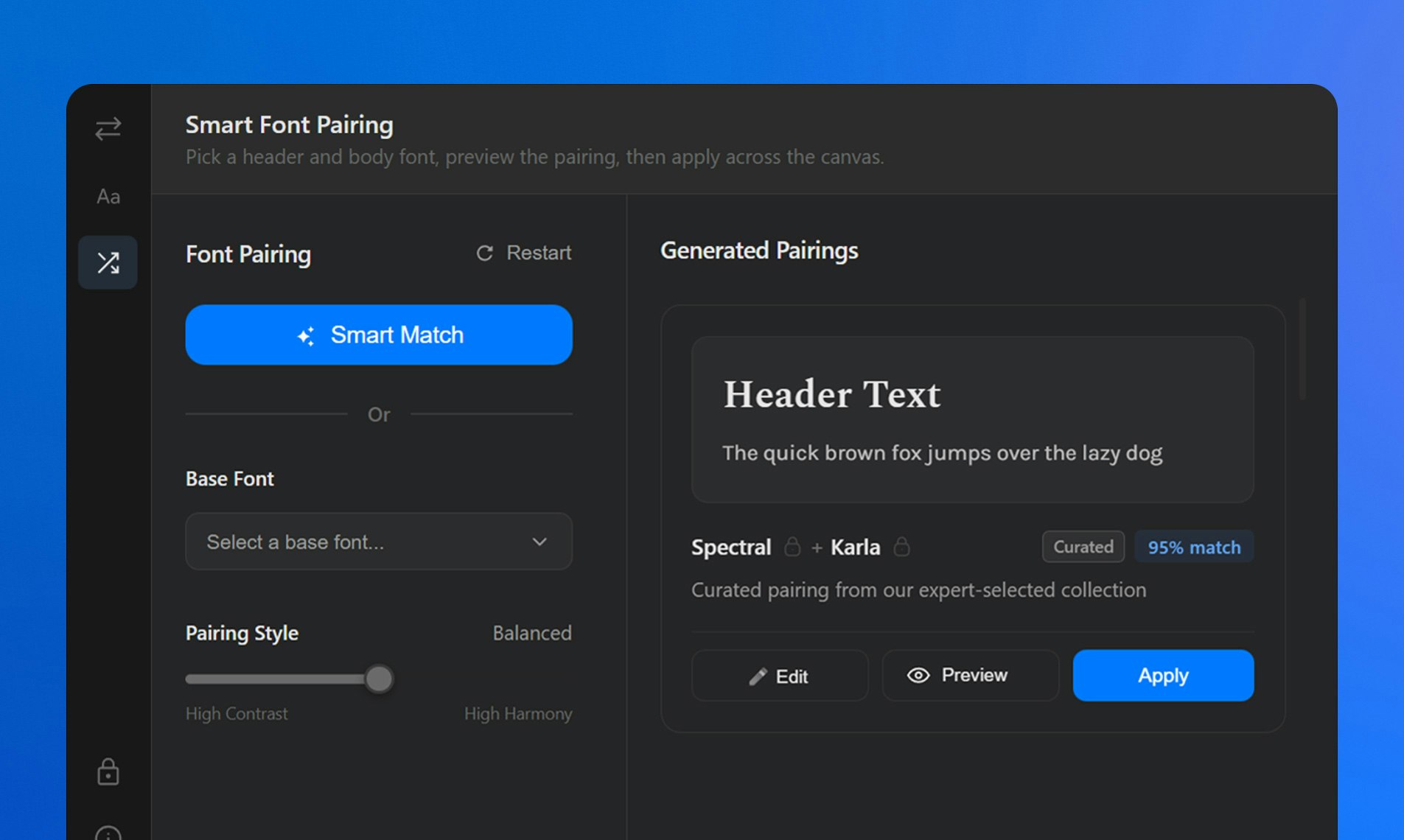This screenshot has width=1404, height=840.
Task: Click the Karla font name
Action: [855, 547]
